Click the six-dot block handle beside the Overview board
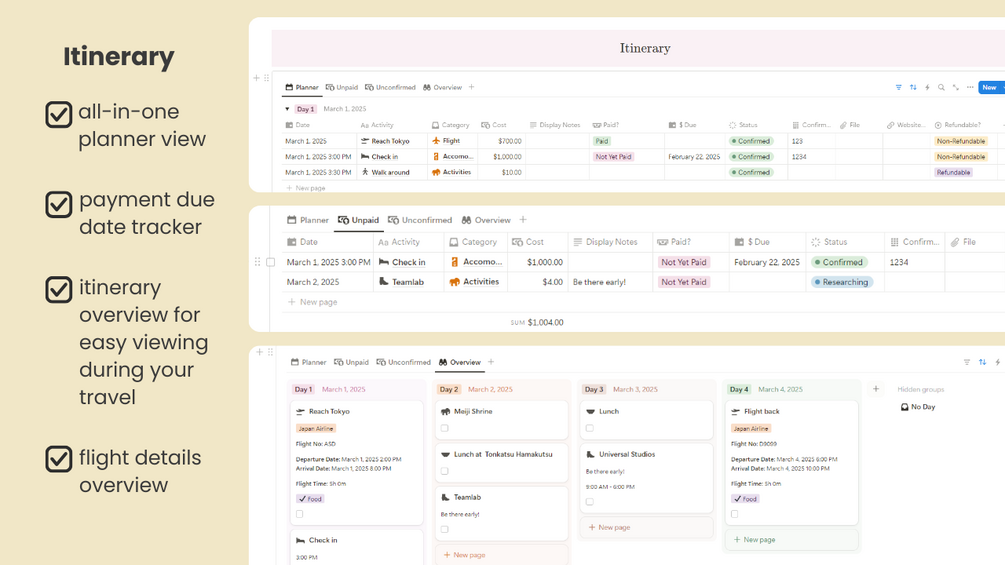Image resolution: width=1005 pixels, height=565 pixels. click(x=270, y=352)
